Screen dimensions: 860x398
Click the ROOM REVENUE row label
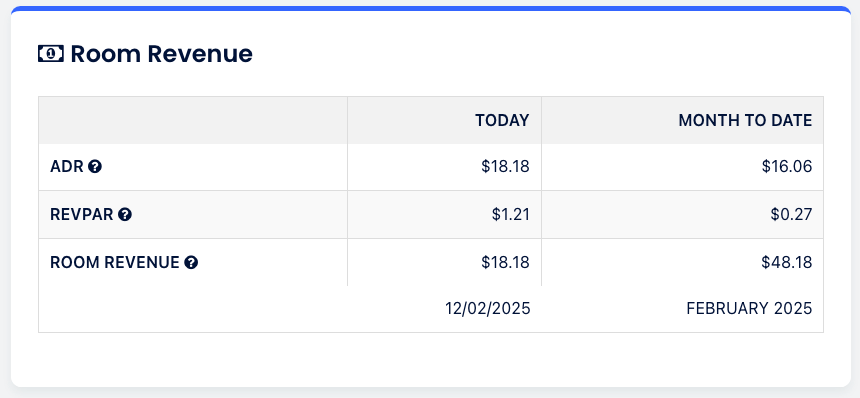coord(115,263)
